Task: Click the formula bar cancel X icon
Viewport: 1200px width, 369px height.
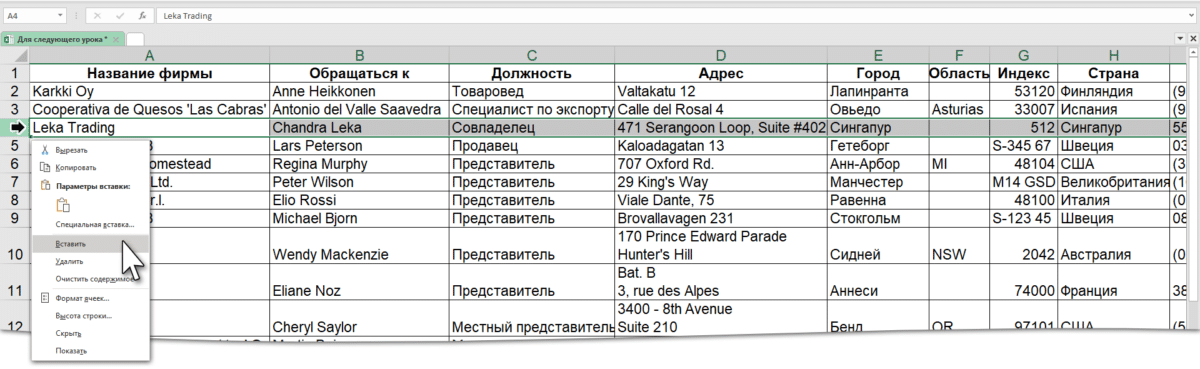Action: coord(95,16)
